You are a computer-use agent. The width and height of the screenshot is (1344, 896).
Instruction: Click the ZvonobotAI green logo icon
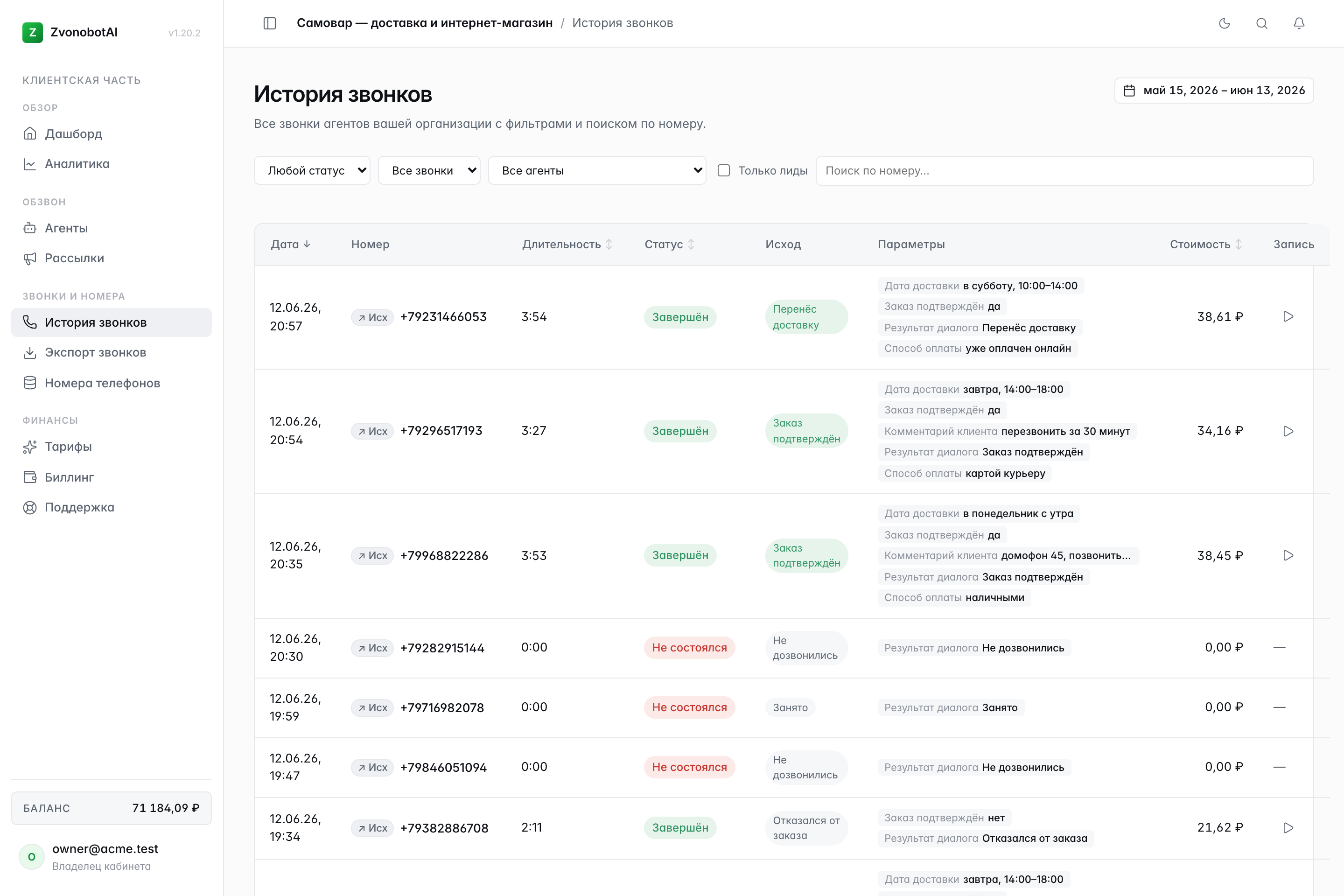tap(33, 33)
